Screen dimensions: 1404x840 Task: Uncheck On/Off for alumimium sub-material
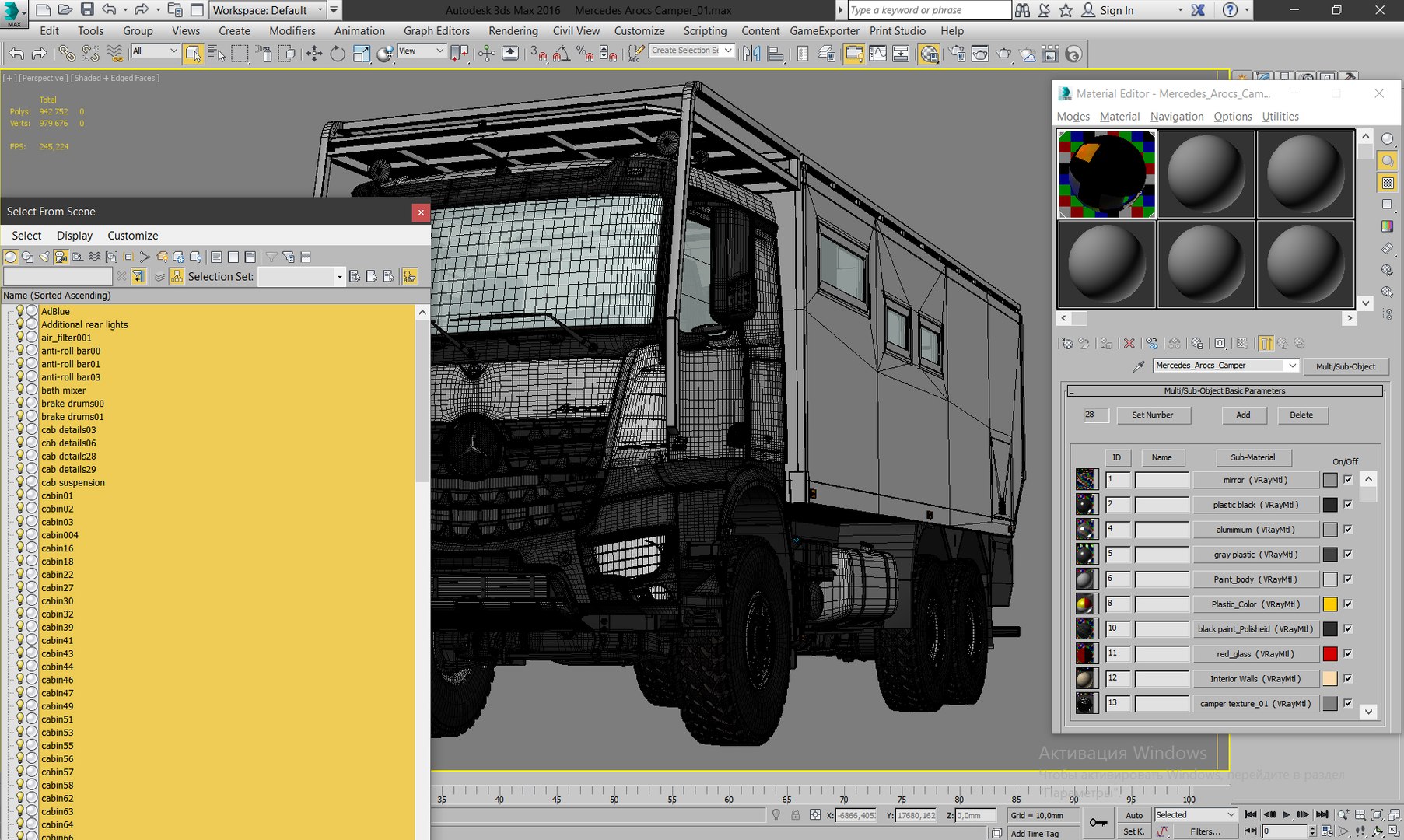point(1348,530)
